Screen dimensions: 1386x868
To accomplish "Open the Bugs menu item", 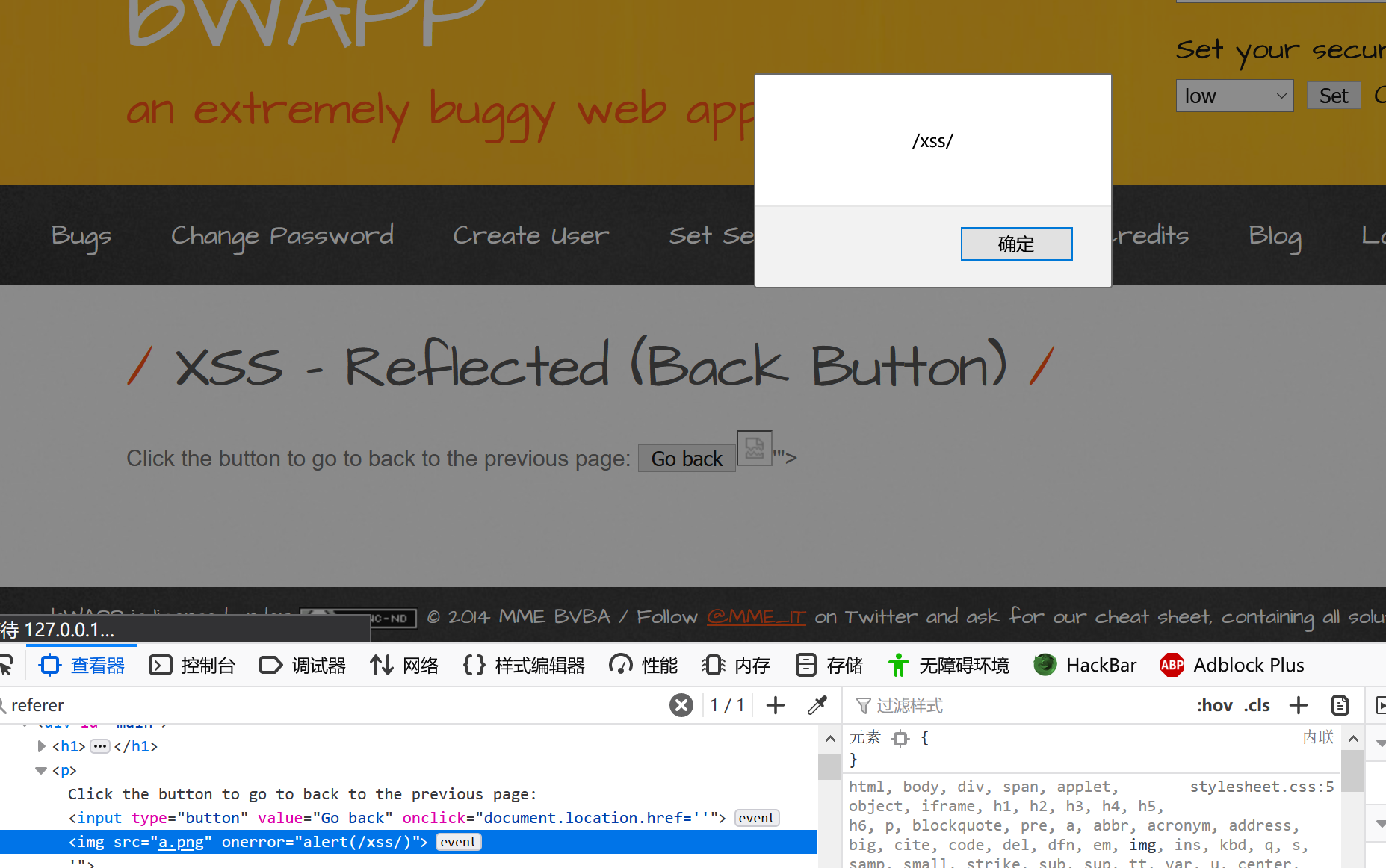I will (81, 237).
